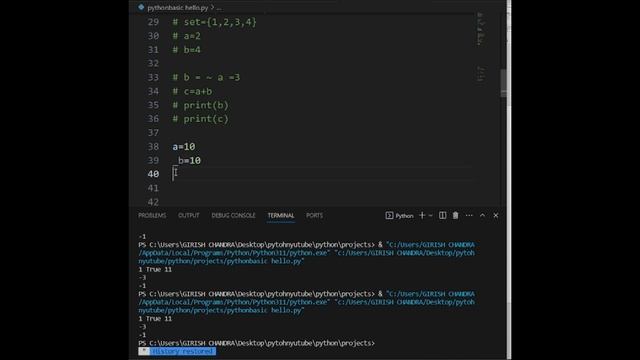Create a new terminal with plus icon
This screenshot has height=360, width=640.
(x=422, y=215)
